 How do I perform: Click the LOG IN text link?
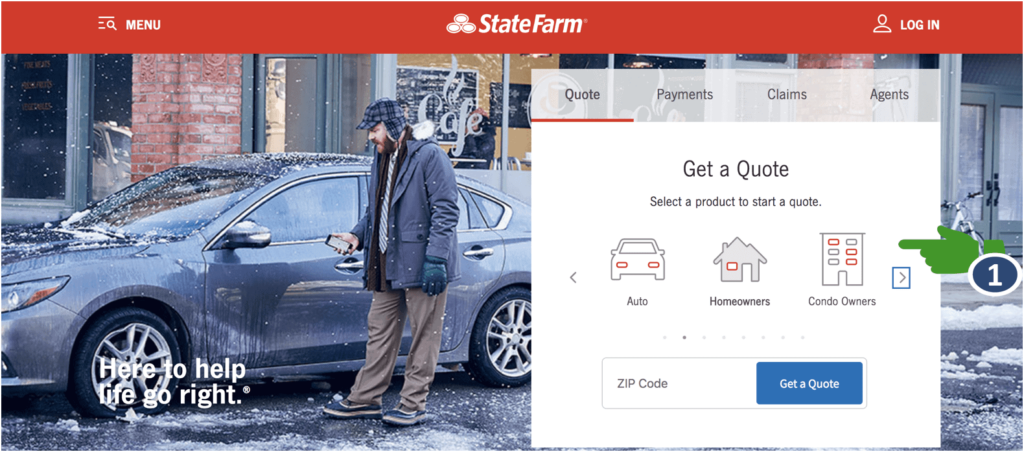pyautogui.click(x=920, y=25)
